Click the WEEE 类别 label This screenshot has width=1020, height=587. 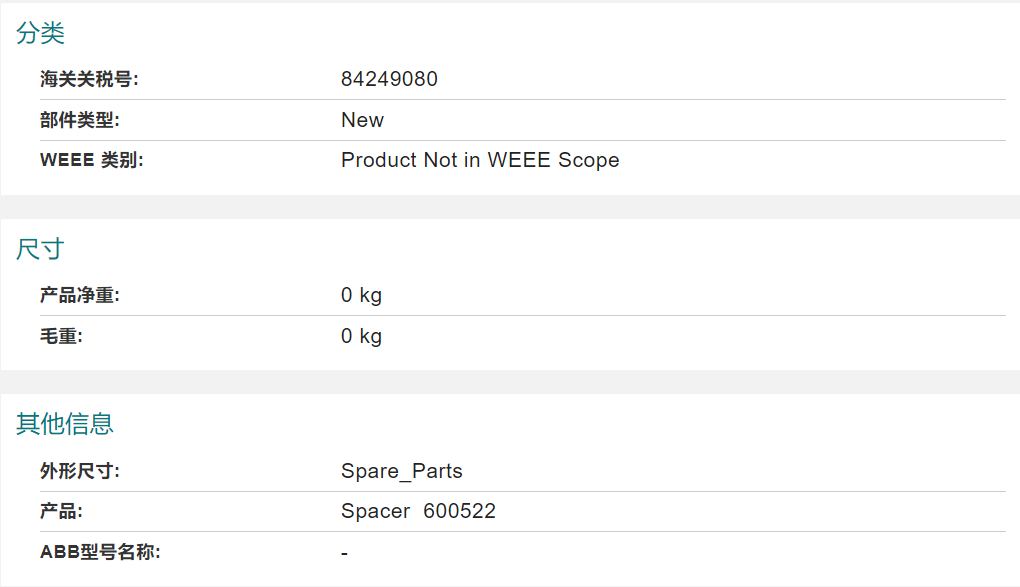point(92,160)
